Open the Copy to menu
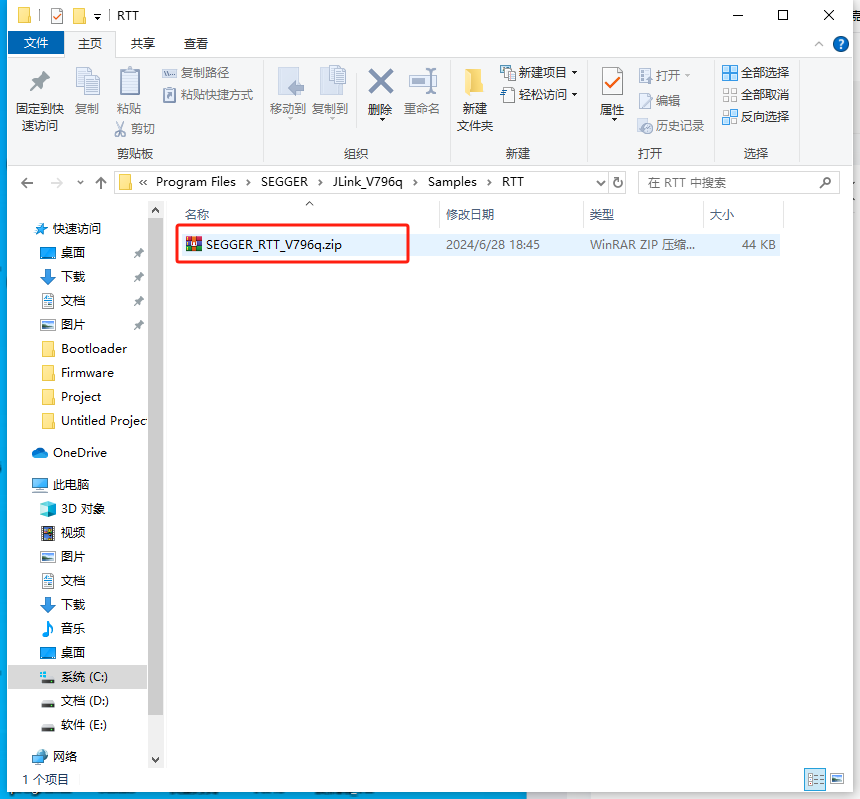The height and width of the screenshot is (799, 860). tap(330, 91)
